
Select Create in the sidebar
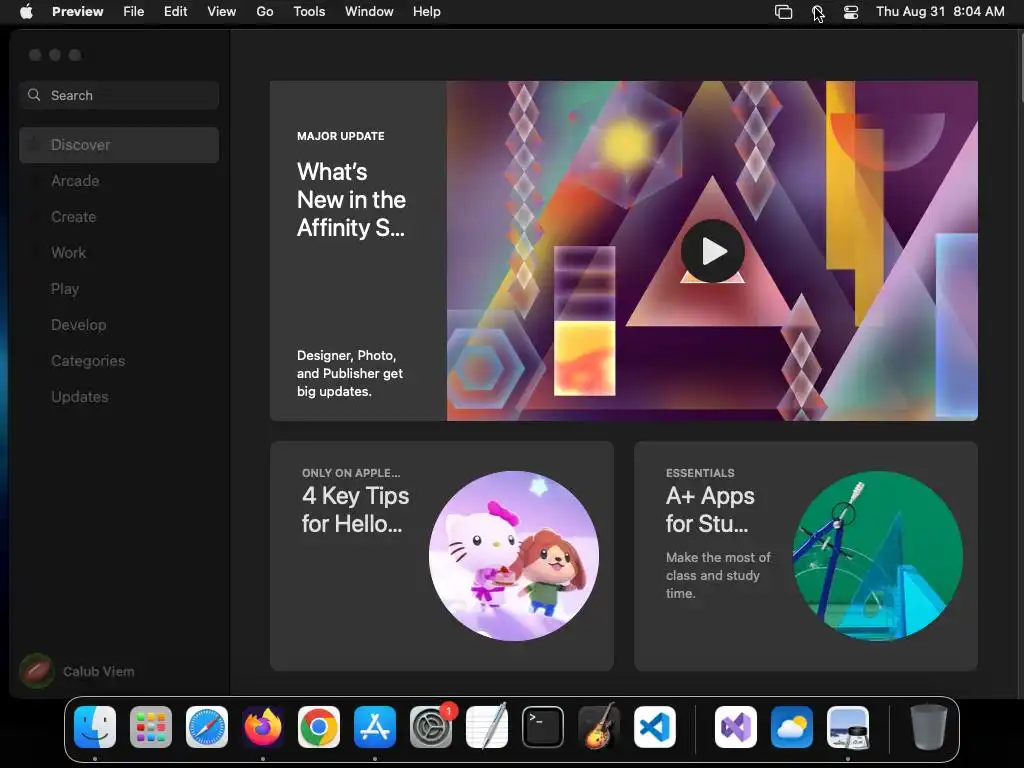click(x=119, y=217)
